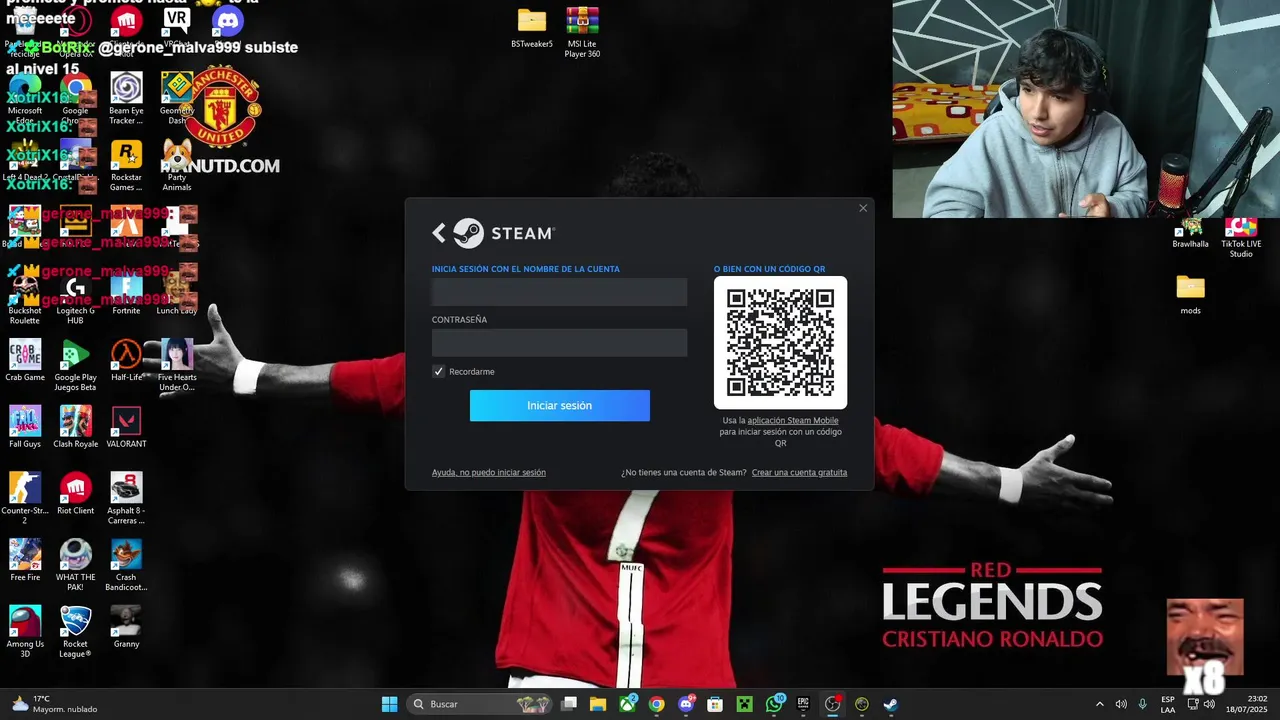Open WHAT THE PAK! desktop icon
The height and width of the screenshot is (720, 1280).
[x=75, y=565]
